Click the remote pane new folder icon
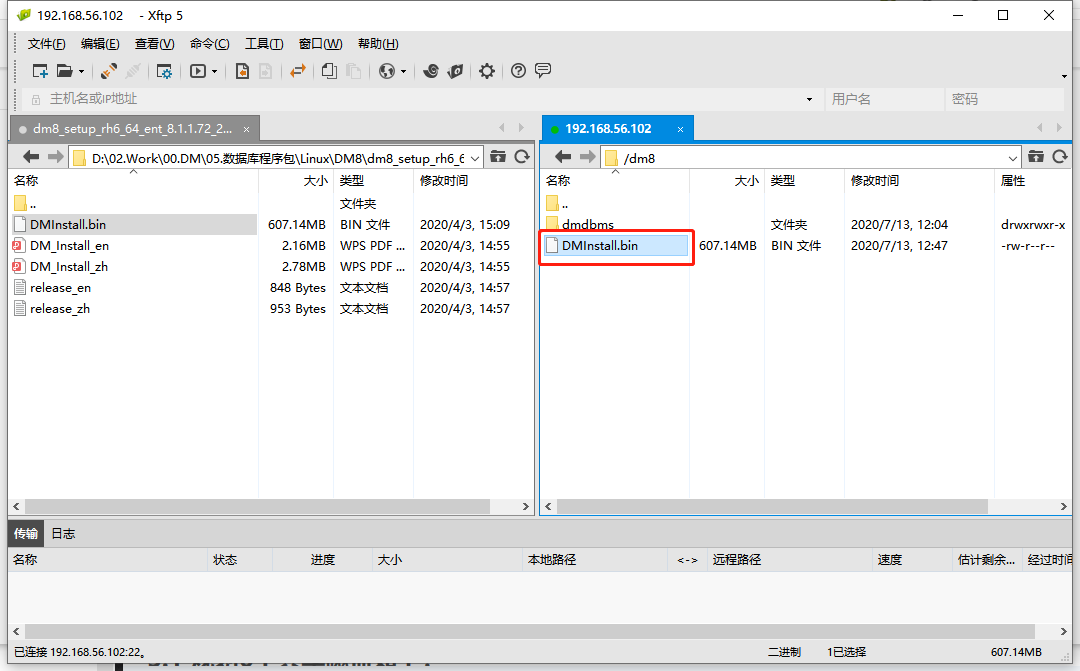1080x671 pixels. click(x=1036, y=157)
